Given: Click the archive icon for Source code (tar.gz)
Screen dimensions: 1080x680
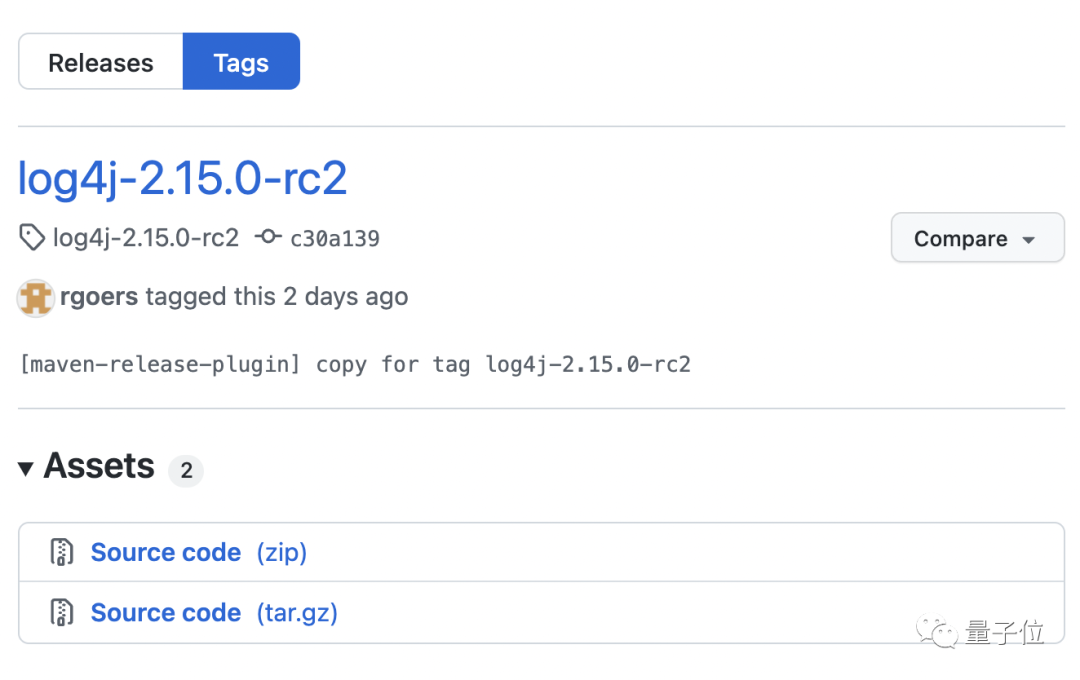Looking at the screenshot, I should pyautogui.click(x=63, y=612).
